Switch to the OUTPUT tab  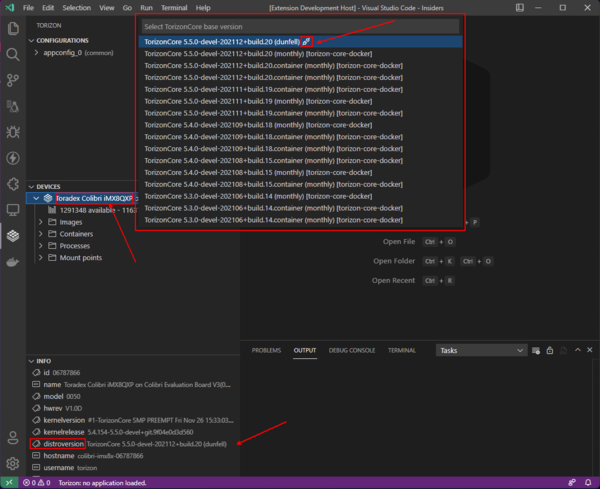pos(305,350)
